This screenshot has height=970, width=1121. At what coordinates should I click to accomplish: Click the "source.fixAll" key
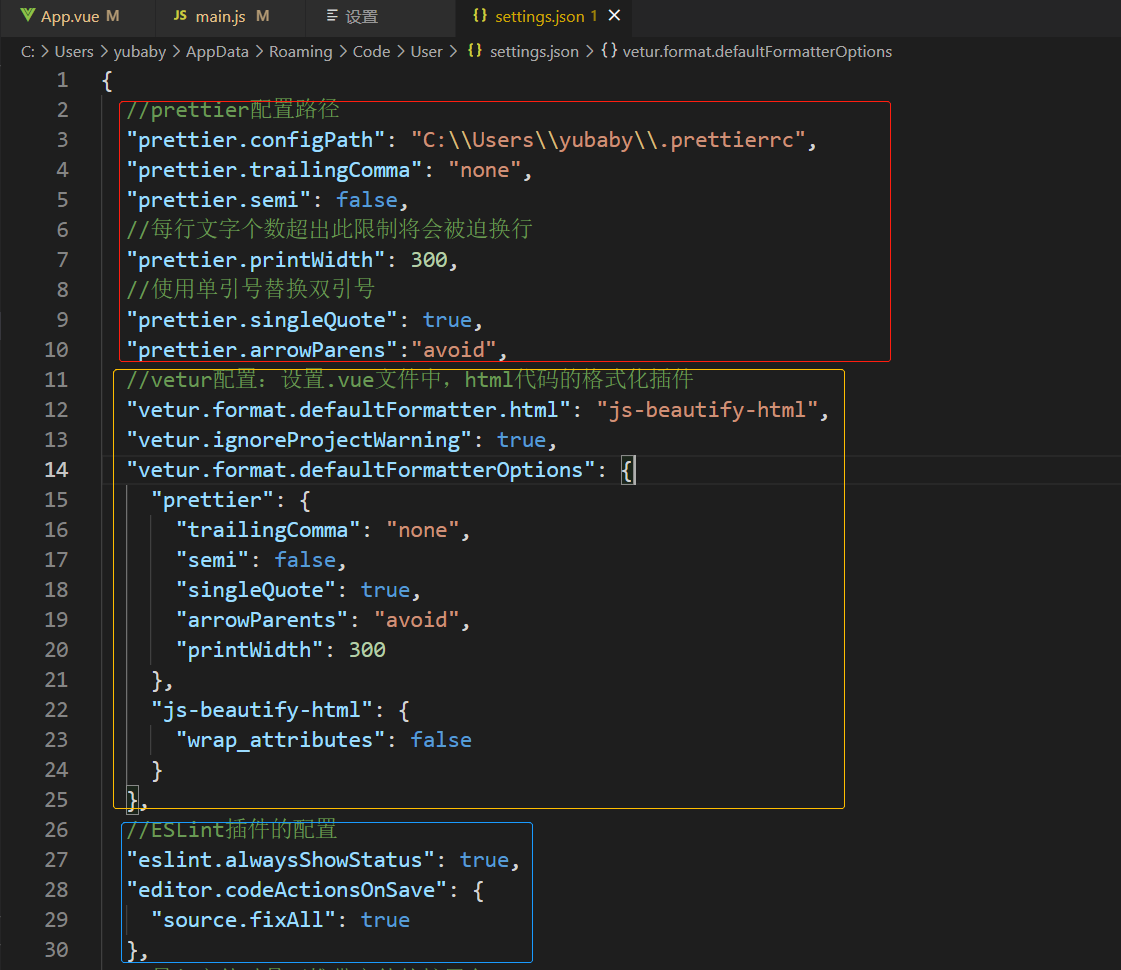243,920
